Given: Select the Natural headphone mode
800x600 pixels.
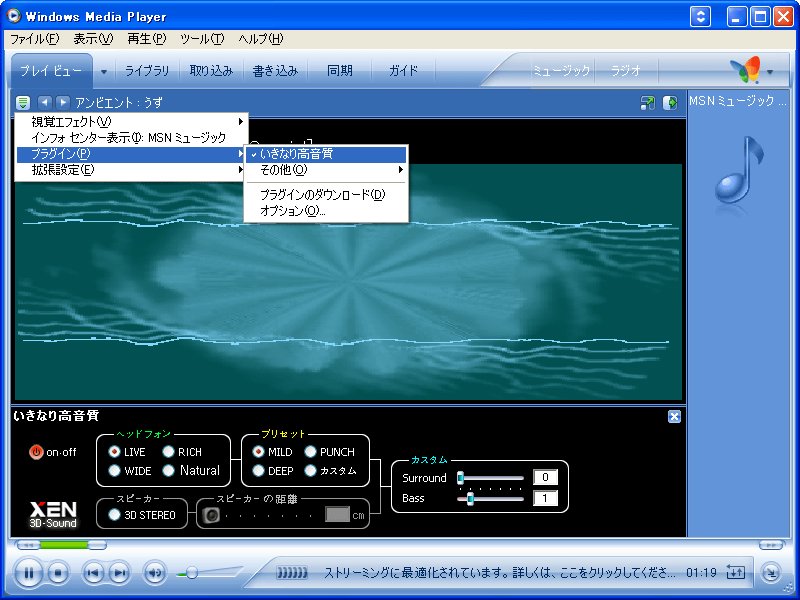Looking at the screenshot, I should (168, 470).
